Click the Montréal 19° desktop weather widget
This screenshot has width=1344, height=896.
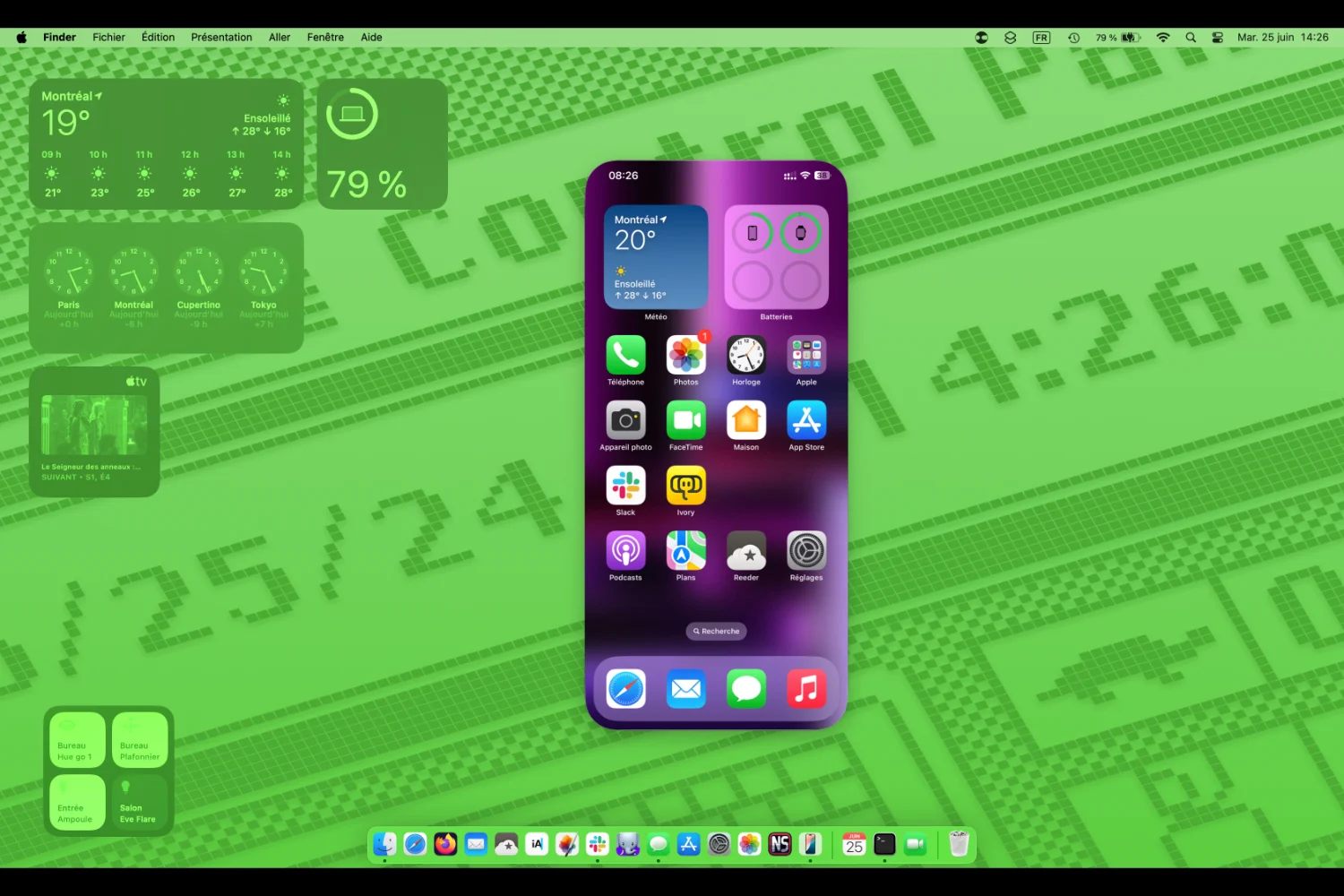click(x=167, y=144)
